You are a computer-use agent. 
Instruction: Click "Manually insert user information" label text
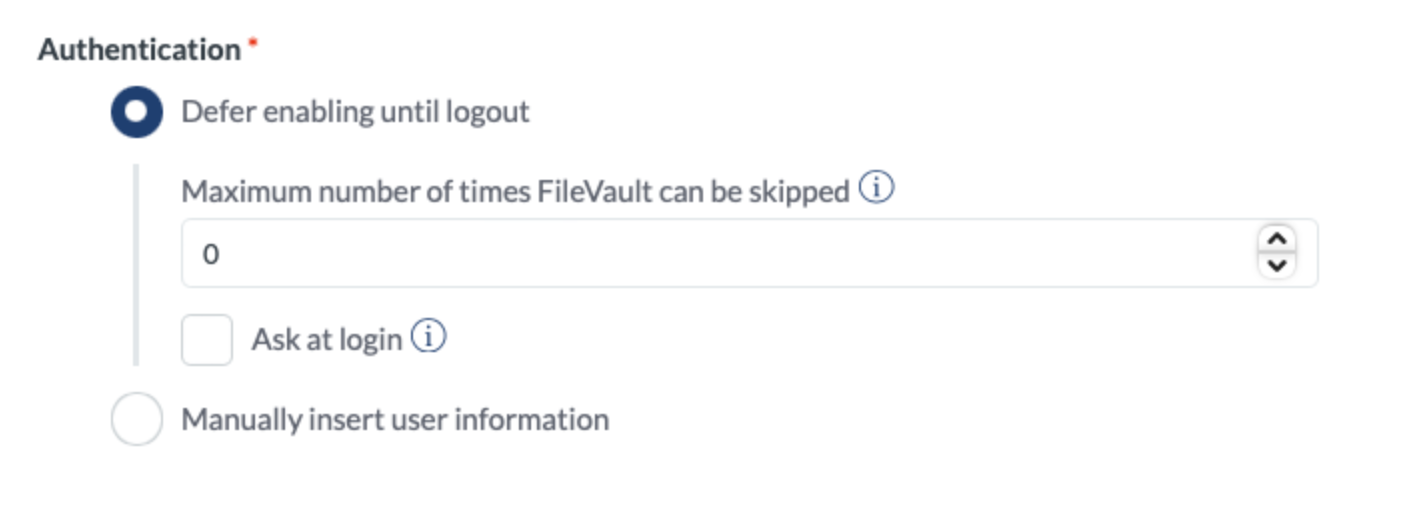[x=395, y=419]
